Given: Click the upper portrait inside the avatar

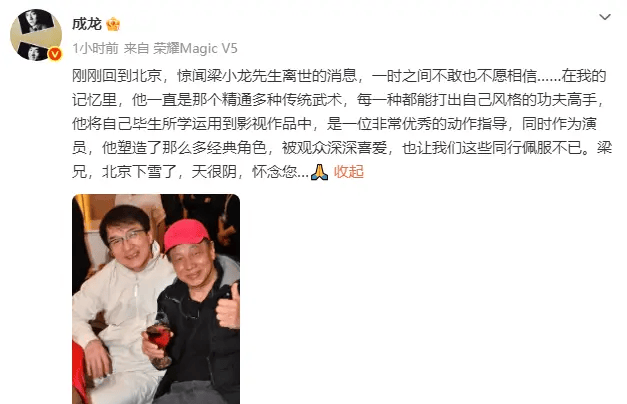Looking at the screenshot, I should point(37,21).
